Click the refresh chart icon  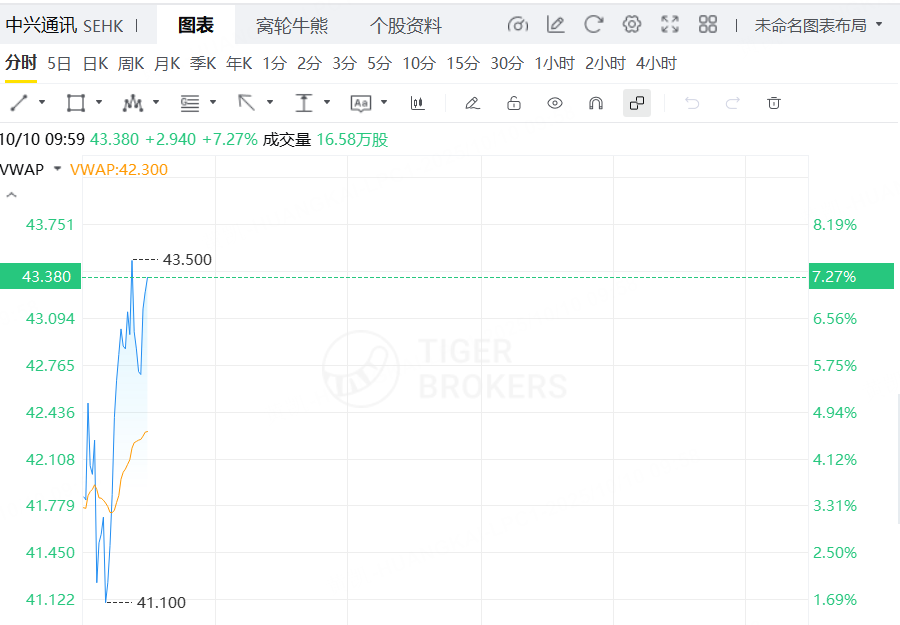pos(594,25)
